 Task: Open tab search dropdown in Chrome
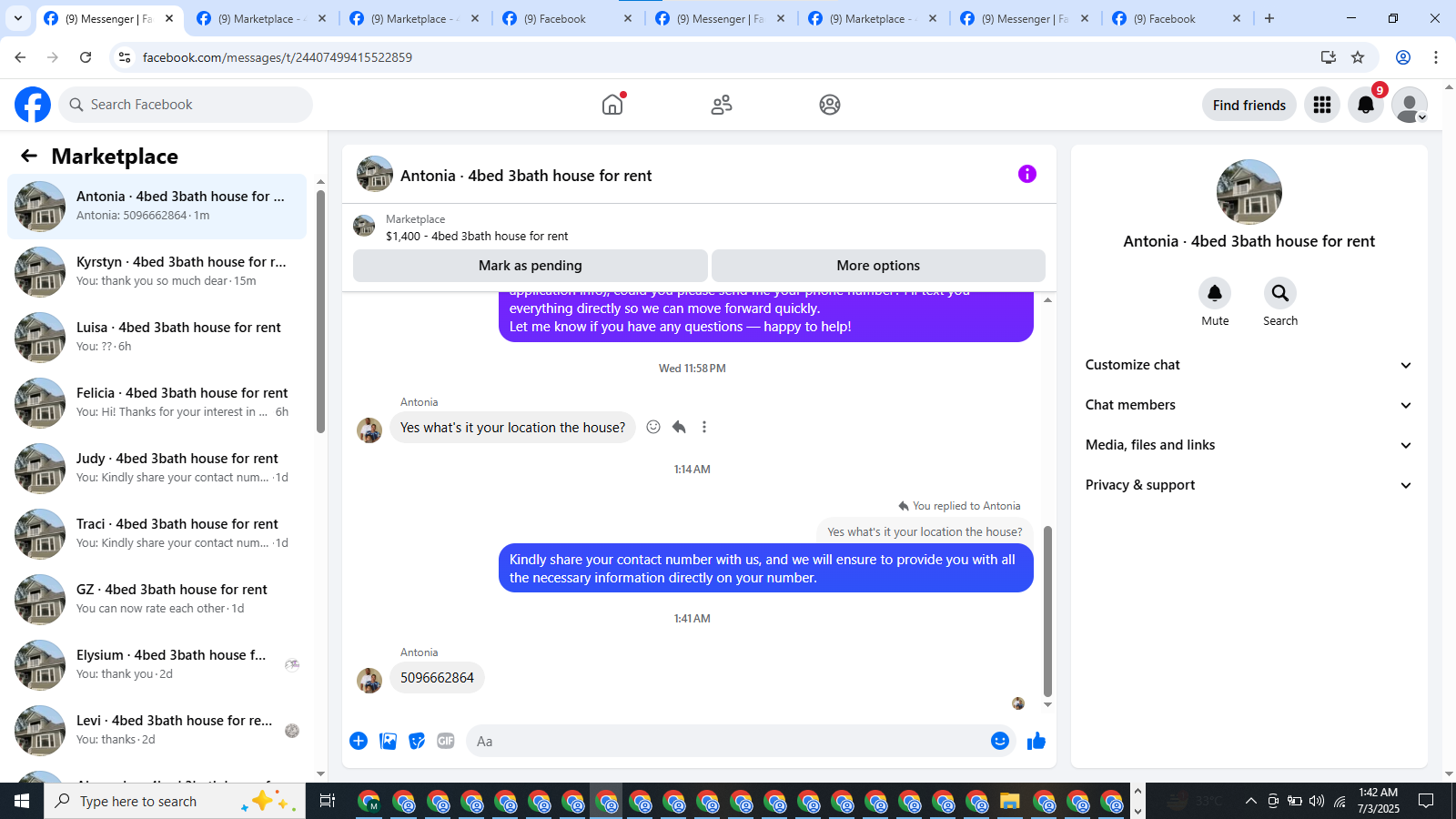pyautogui.click(x=18, y=18)
